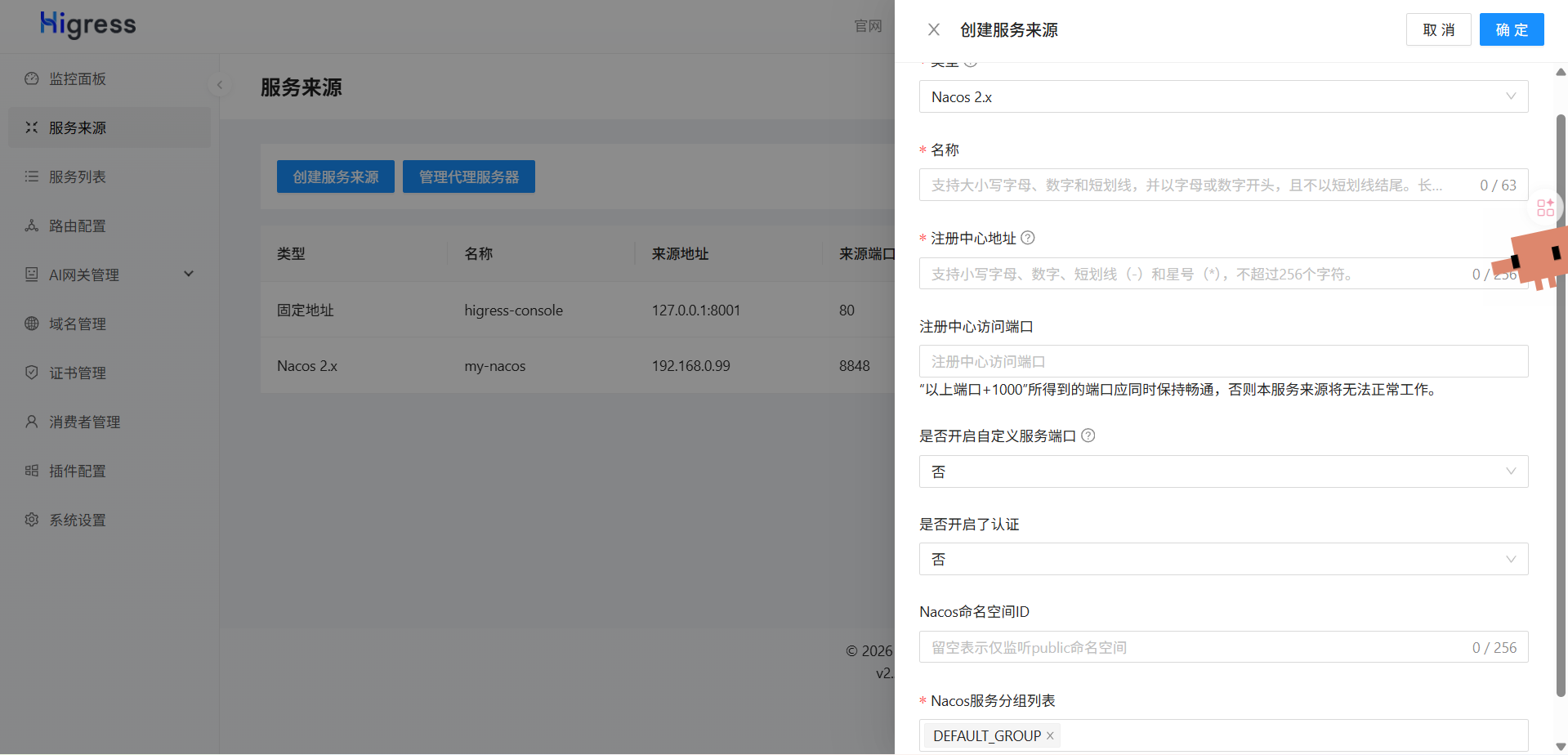Click the 来源地址 column header
The image size is (1568, 755).
pos(680,254)
